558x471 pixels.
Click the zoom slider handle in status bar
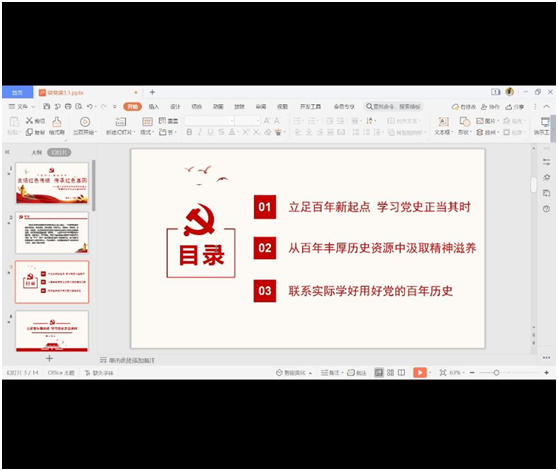tap(496, 372)
